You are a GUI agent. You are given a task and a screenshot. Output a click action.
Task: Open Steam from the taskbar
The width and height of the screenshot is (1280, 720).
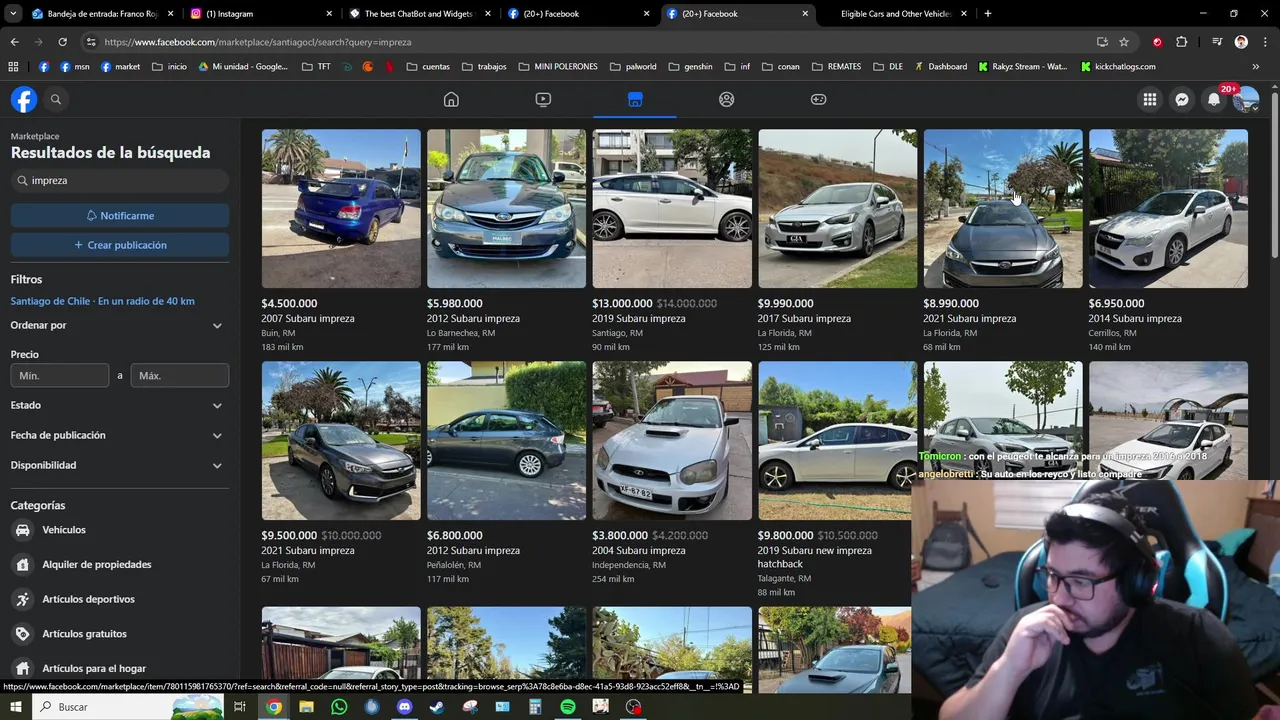(x=437, y=706)
